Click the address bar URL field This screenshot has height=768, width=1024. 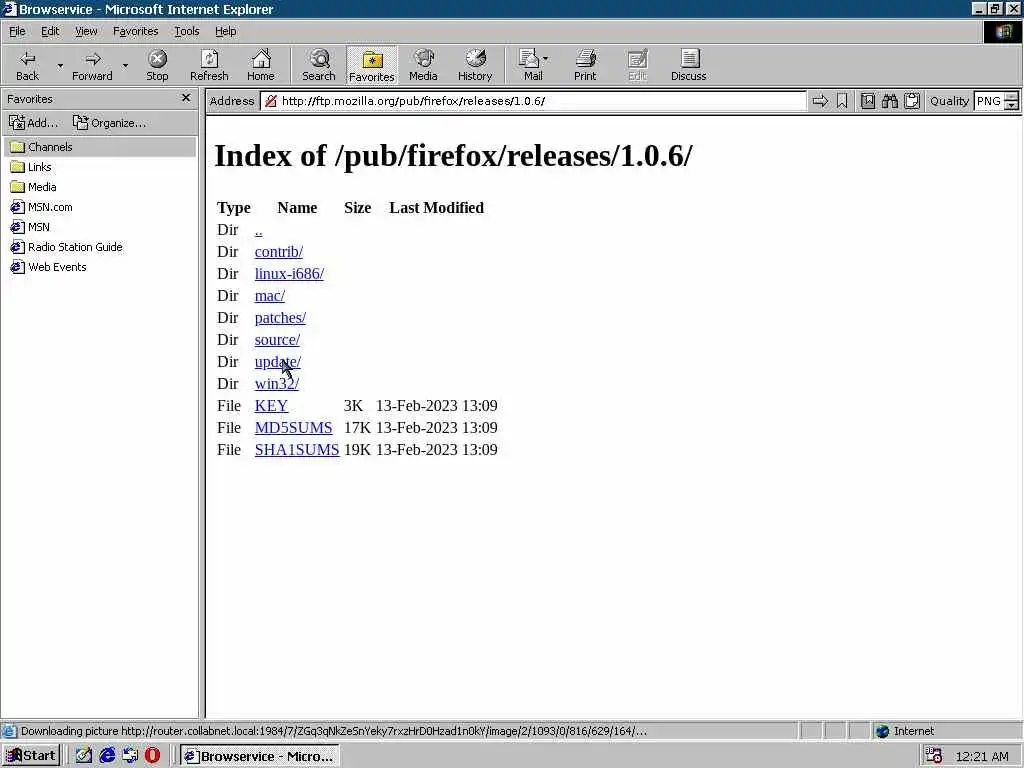pos(534,101)
